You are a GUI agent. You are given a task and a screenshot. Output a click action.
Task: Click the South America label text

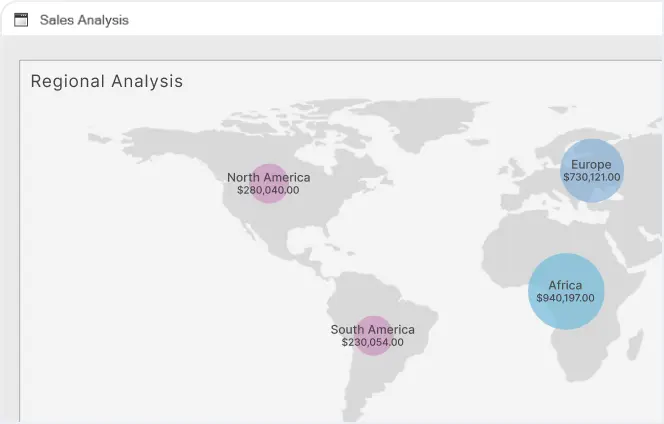373,330
